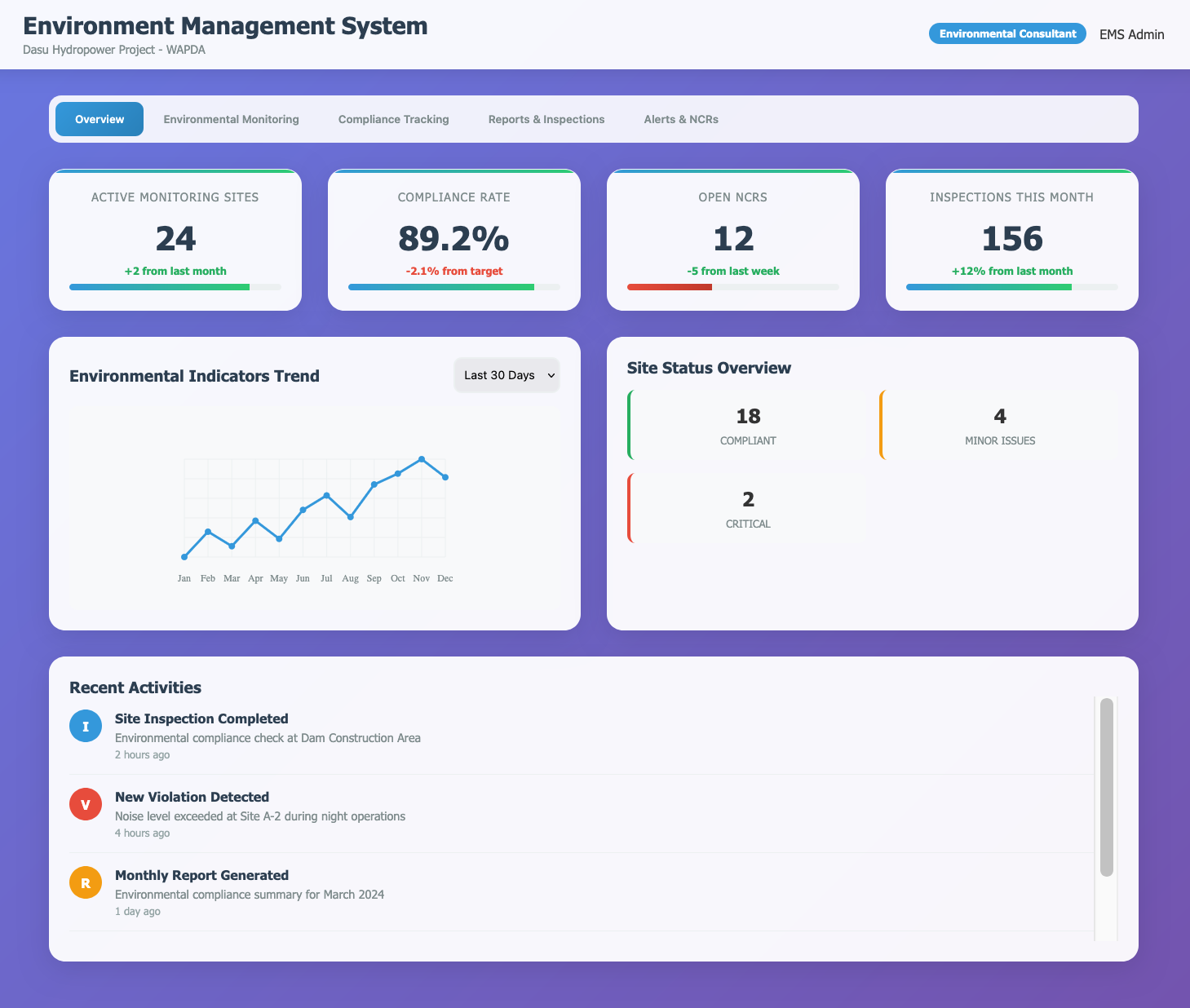Viewport: 1190px width, 1008px height.
Task: Select the Minor Issues status card
Action: coord(999,426)
